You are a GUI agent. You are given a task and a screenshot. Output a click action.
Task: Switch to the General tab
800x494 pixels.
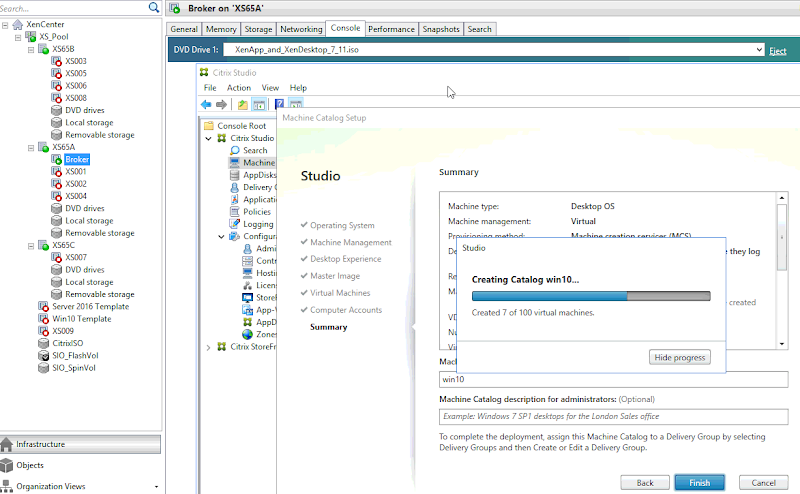tap(184, 29)
